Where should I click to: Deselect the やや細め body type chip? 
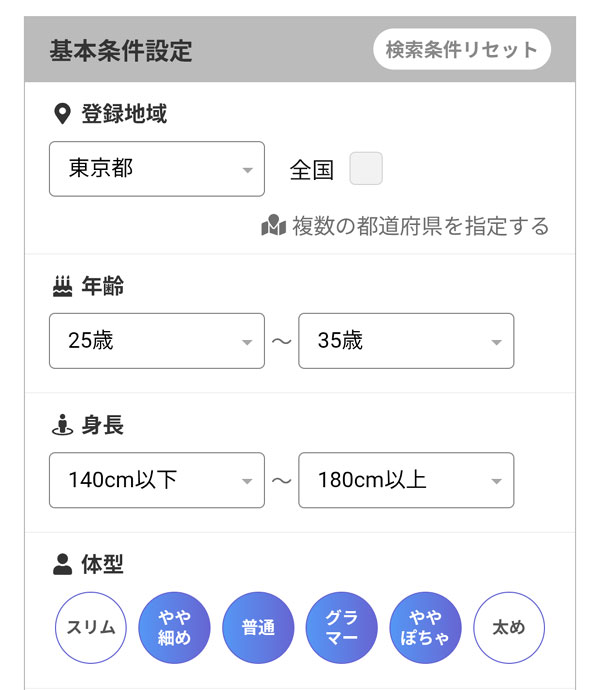point(174,629)
